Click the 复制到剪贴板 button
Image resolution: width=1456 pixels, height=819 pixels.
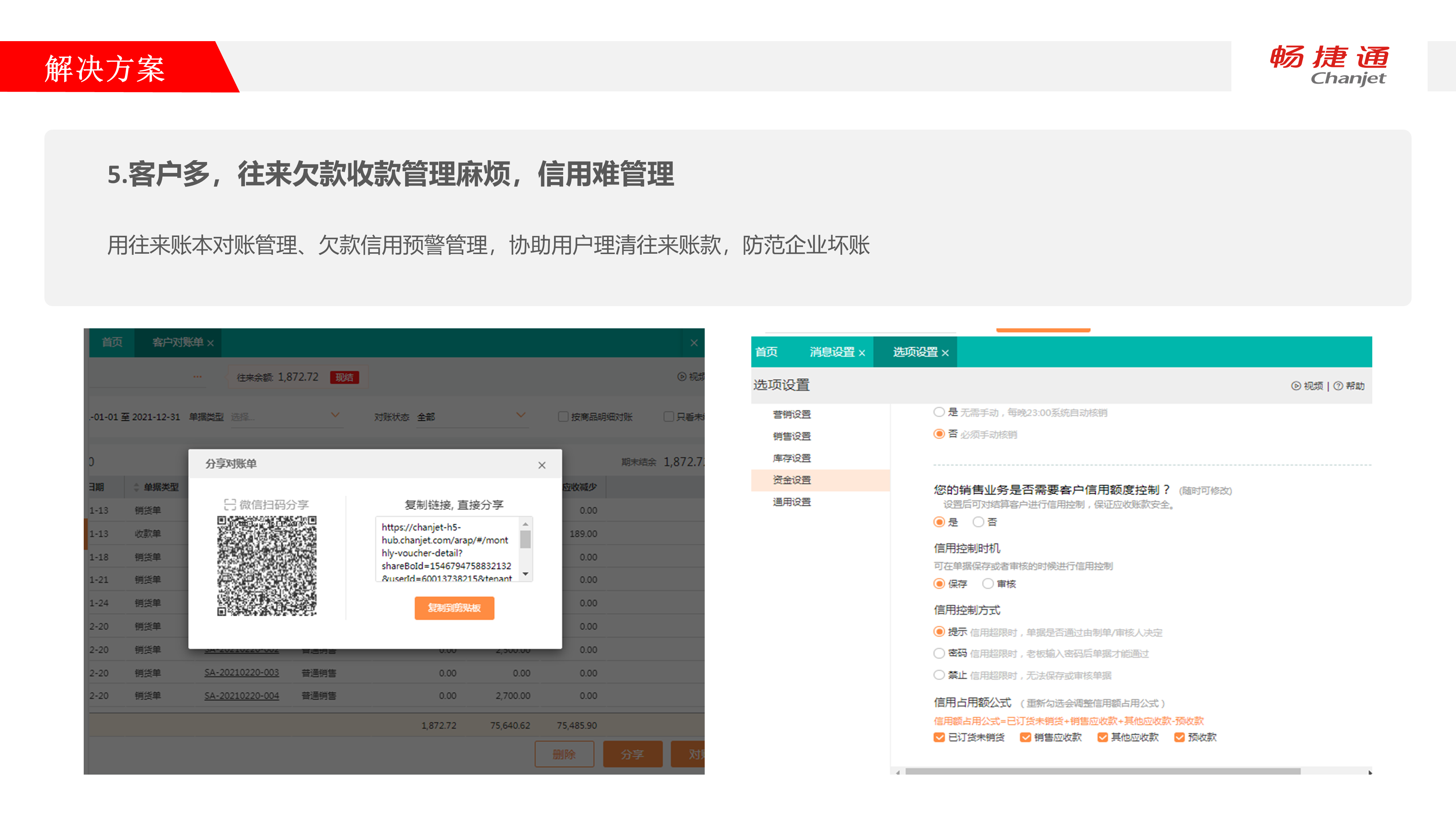pos(454,608)
